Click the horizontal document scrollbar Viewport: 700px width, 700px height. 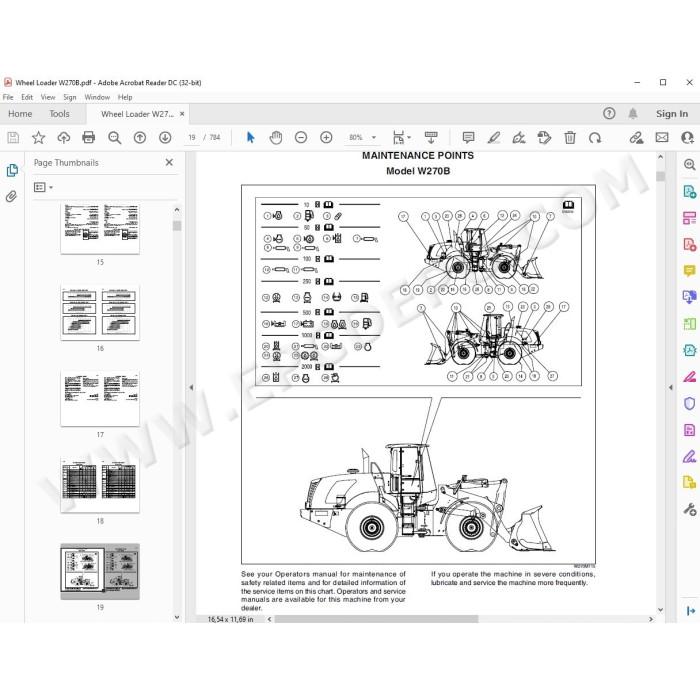[376, 619]
